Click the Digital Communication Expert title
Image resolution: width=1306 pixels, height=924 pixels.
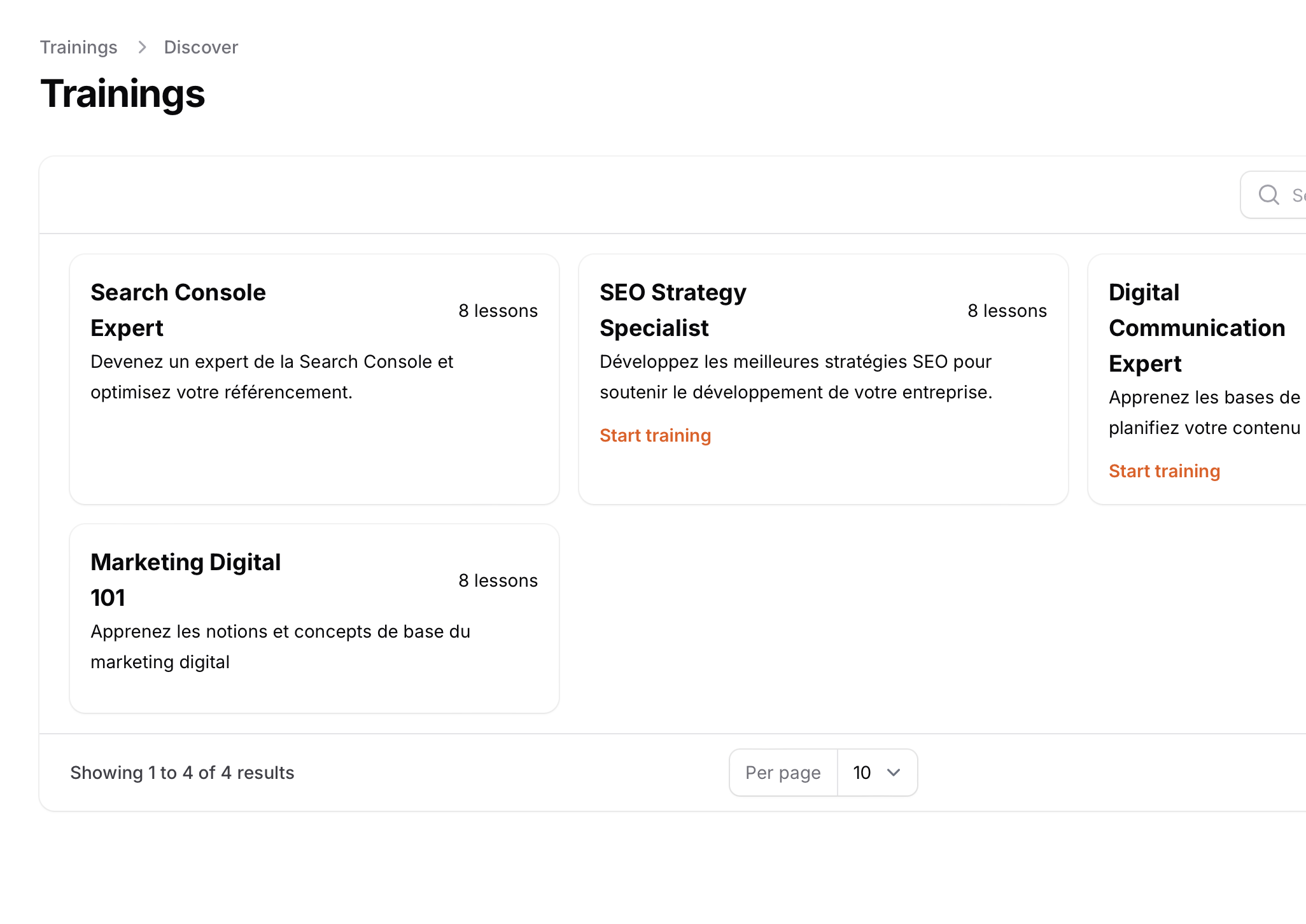[x=1197, y=328]
